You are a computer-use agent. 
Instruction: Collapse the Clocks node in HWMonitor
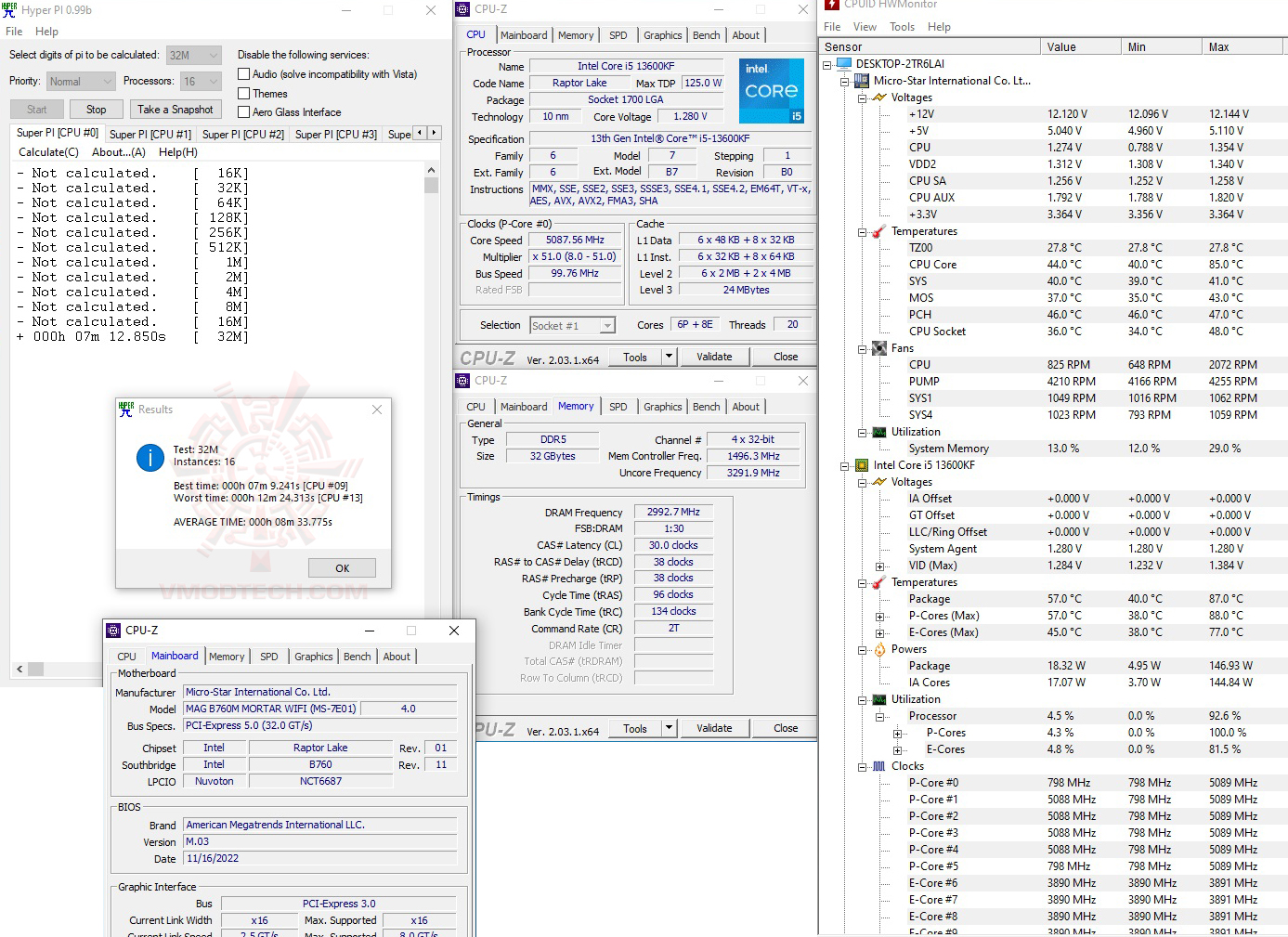click(862, 766)
